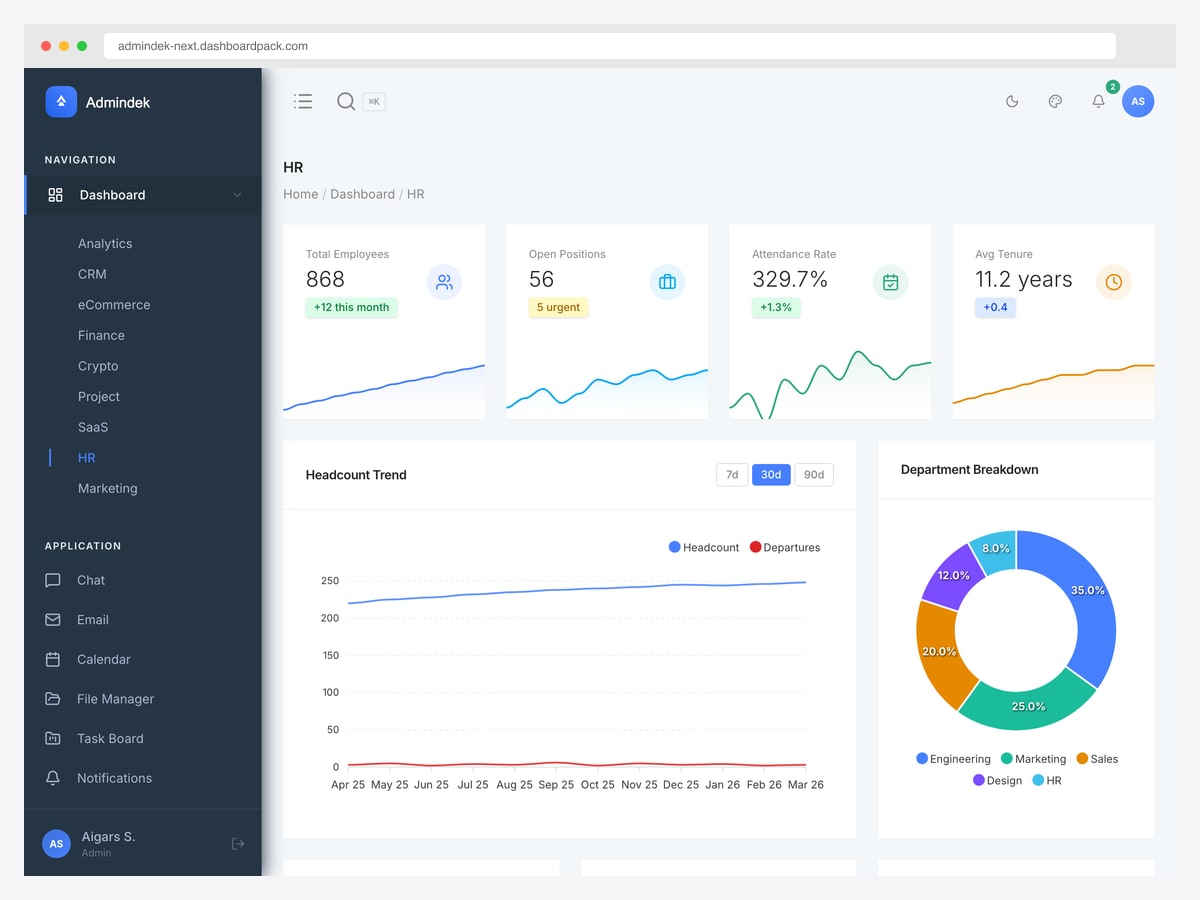Toggle the Sales legend item

tap(1097, 759)
